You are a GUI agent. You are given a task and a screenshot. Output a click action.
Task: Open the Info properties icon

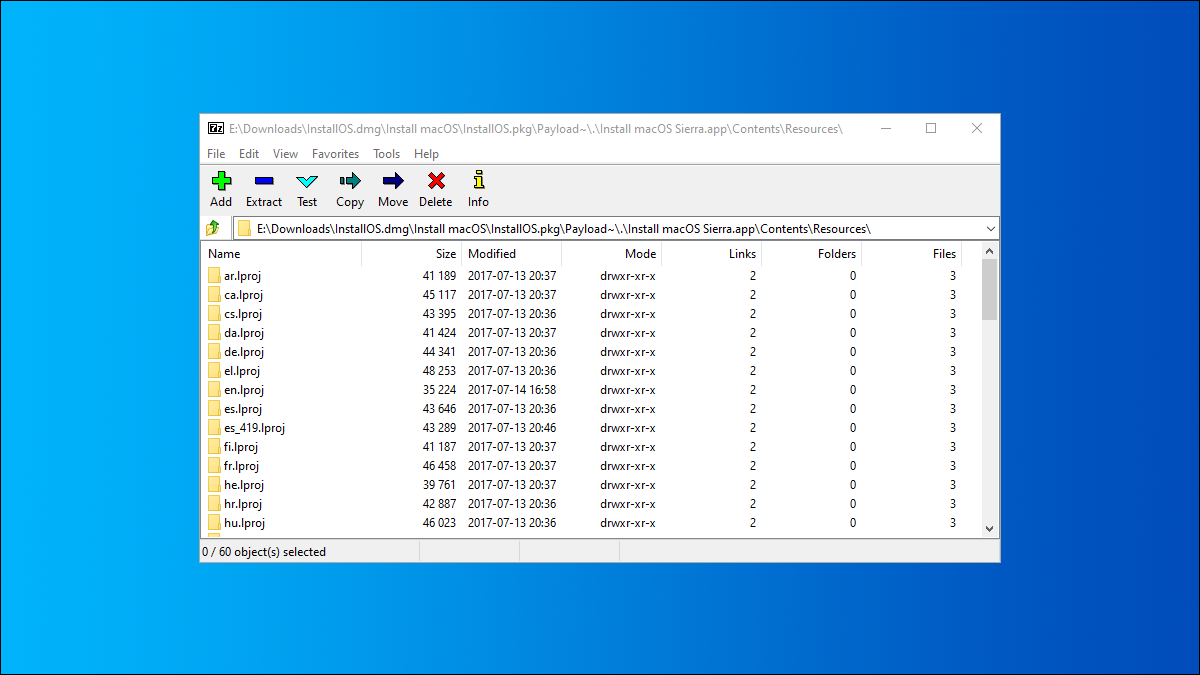(x=478, y=181)
